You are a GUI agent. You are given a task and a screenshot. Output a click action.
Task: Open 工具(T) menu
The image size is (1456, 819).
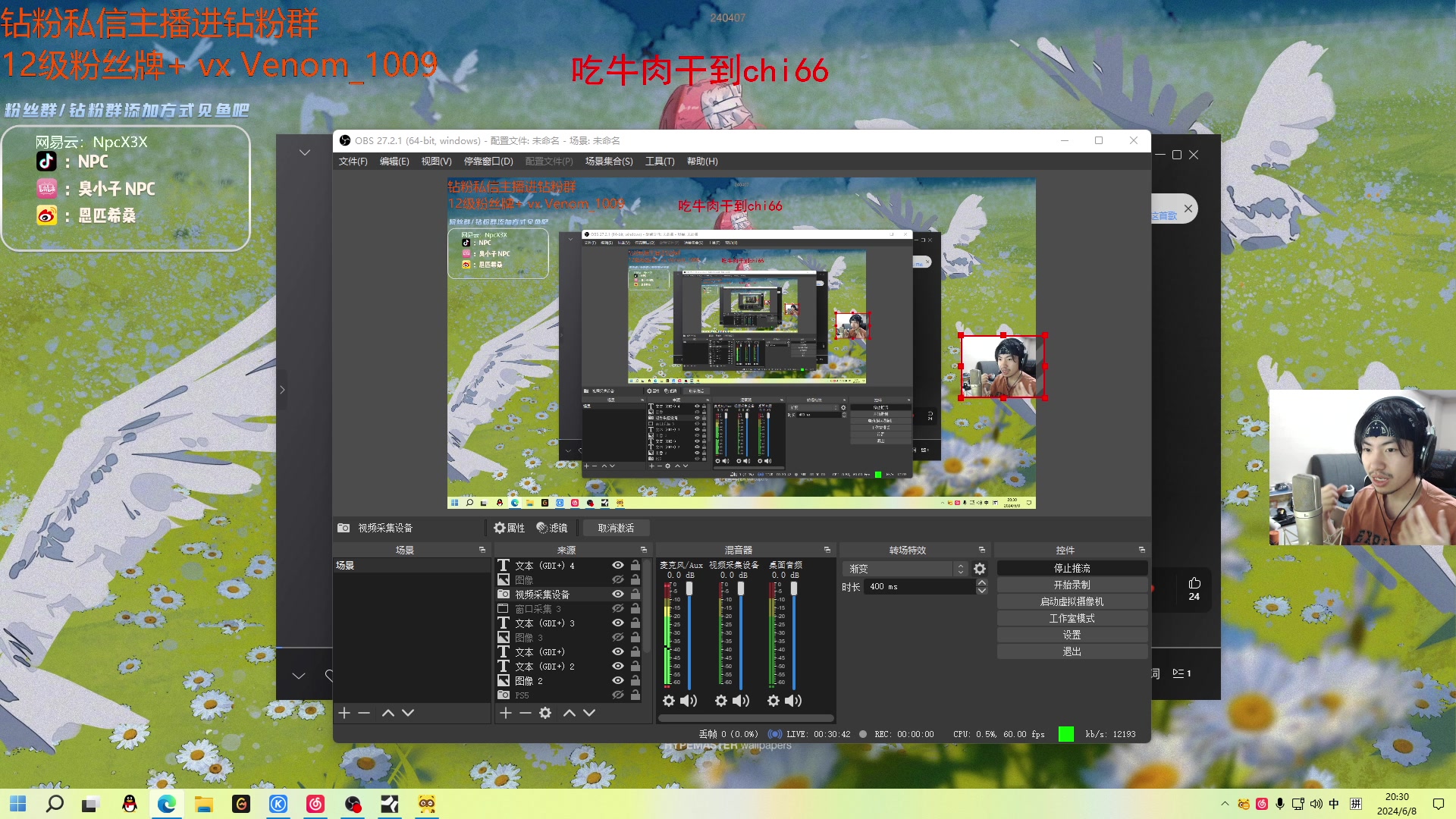click(660, 162)
